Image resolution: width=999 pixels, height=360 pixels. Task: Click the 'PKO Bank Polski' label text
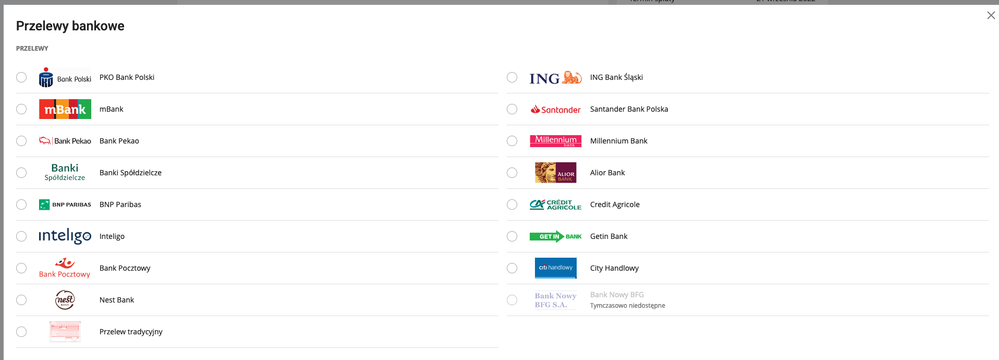[x=127, y=77]
